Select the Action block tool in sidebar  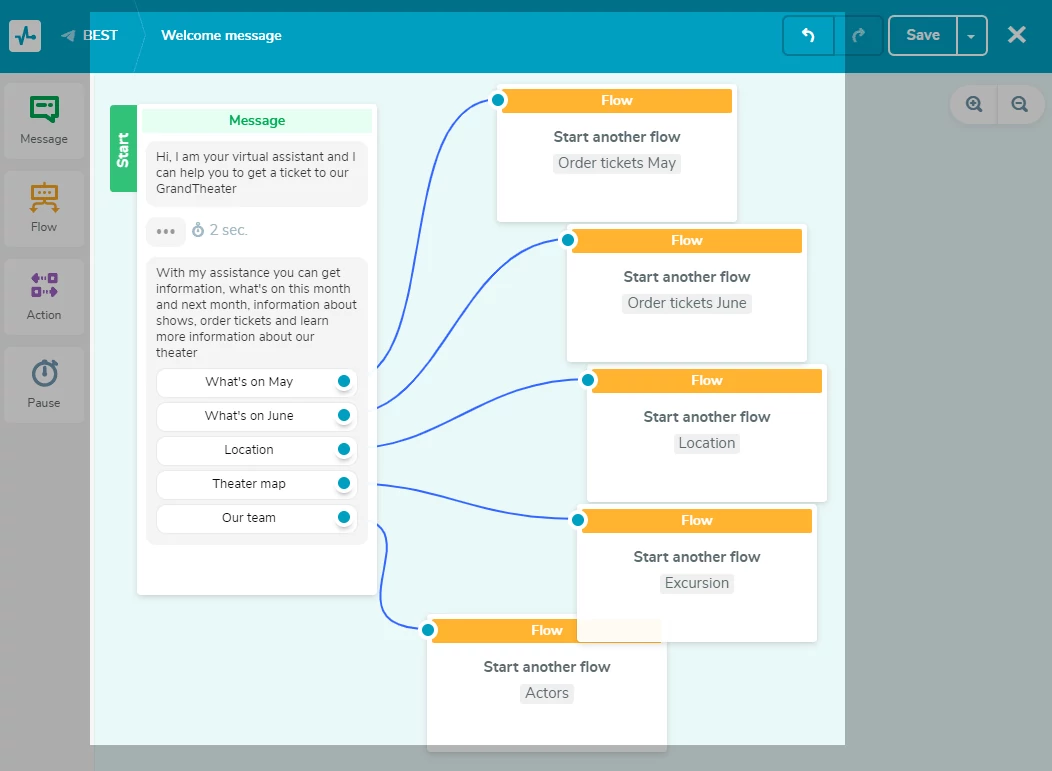[44, 296]
